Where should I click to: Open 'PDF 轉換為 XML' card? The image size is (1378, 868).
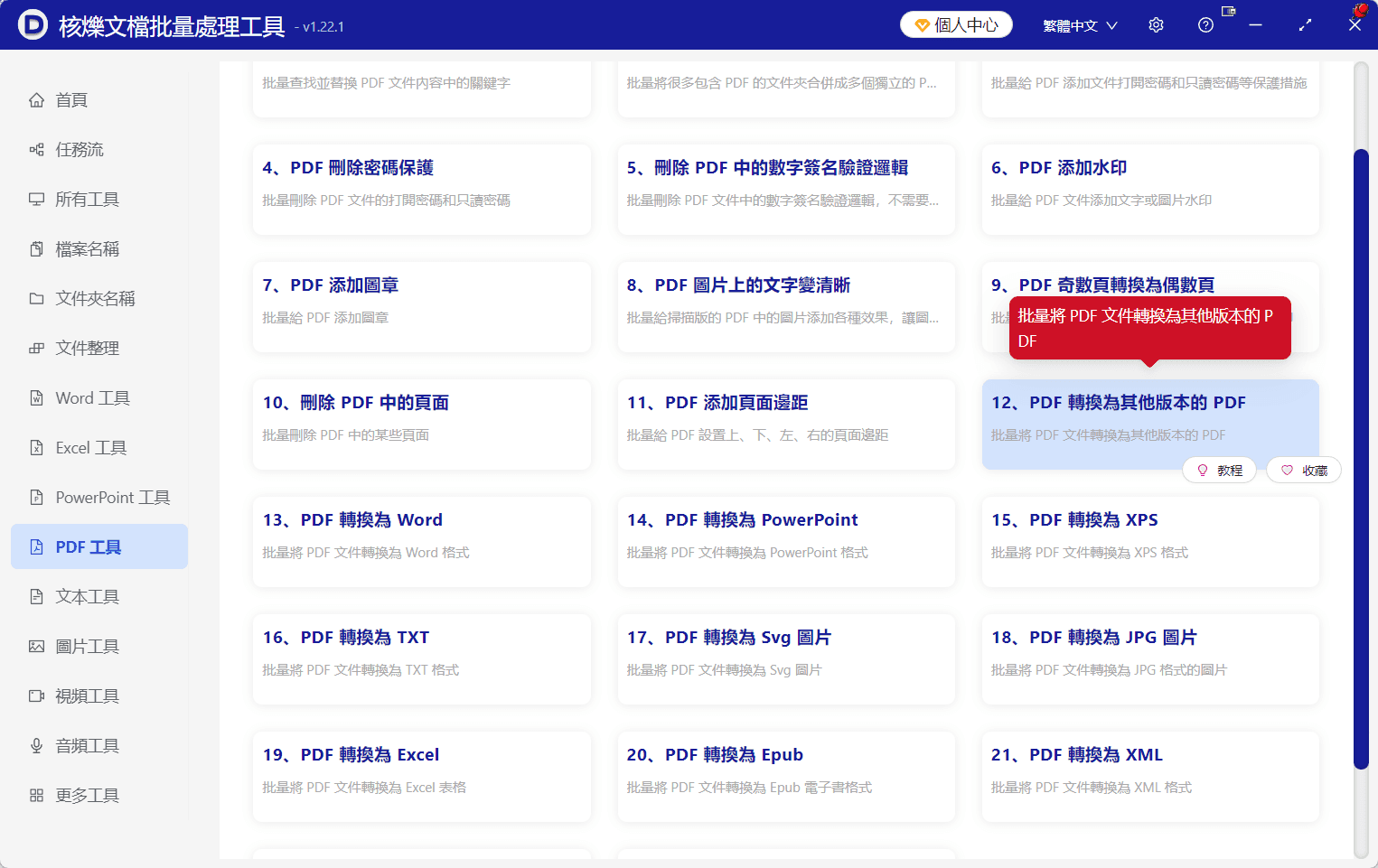point(1150,777)
